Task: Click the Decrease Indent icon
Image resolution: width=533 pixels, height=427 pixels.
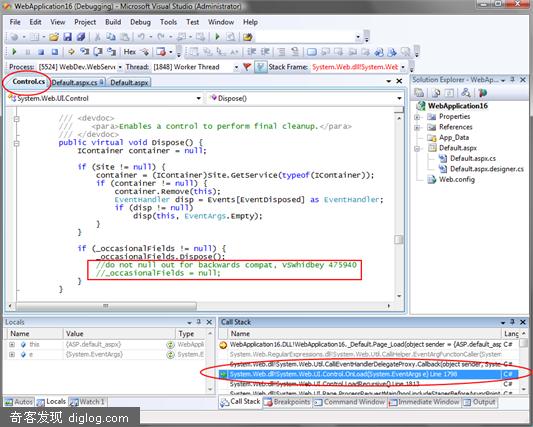Action: tap(252, 52)
